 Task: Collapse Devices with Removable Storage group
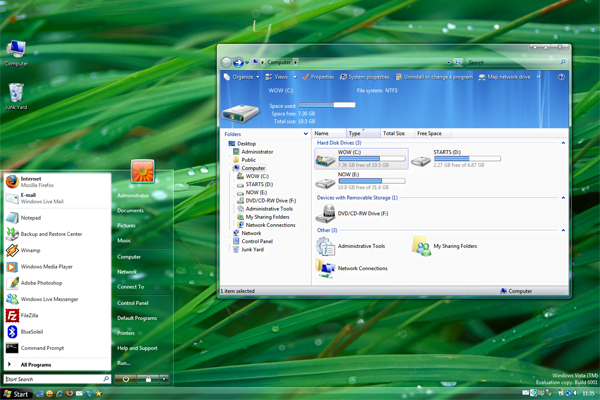click(x=563, y=198)
